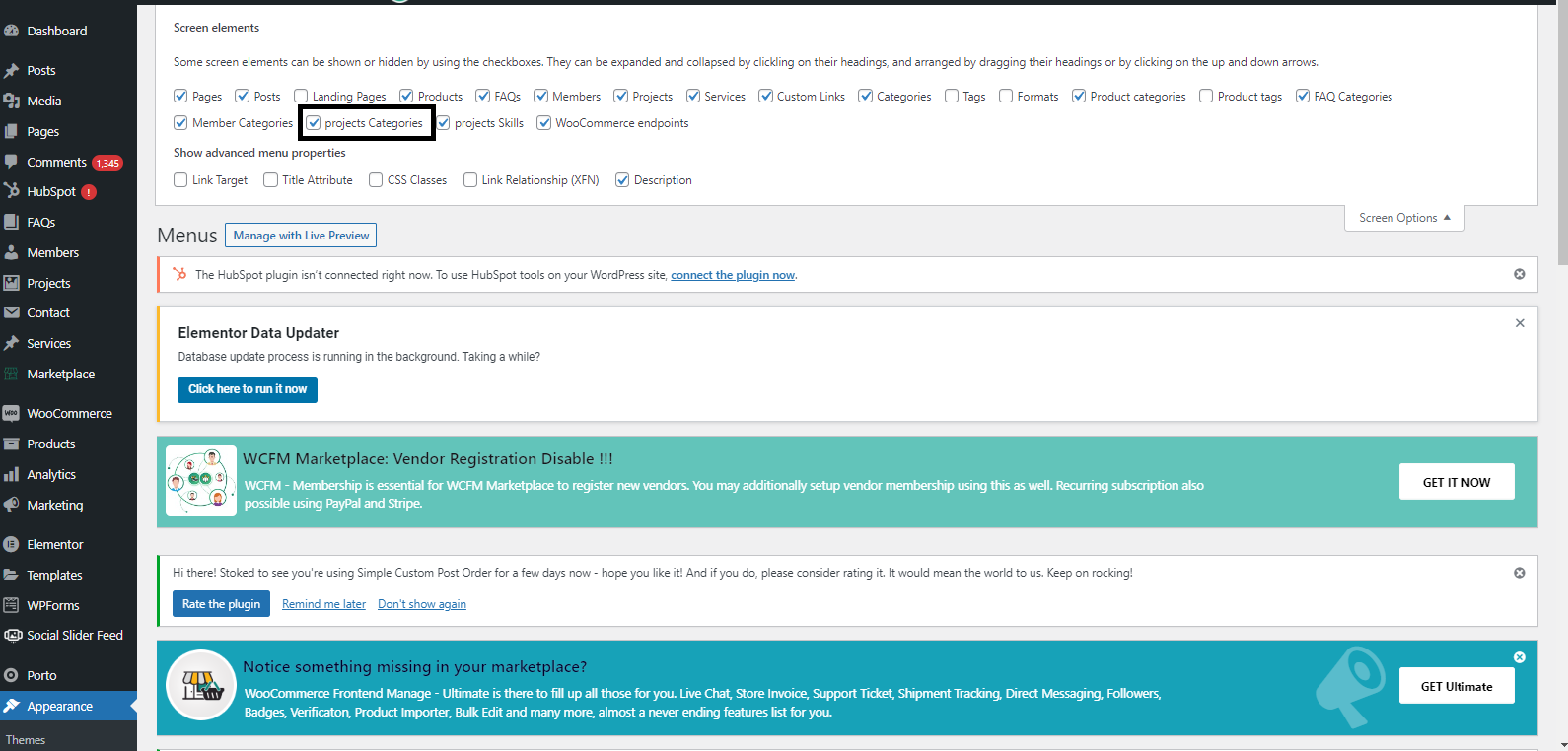The width and height of the screenshot is (1568, 751).
Task: Click the Projects icon in sidebar
Action: 12,283
